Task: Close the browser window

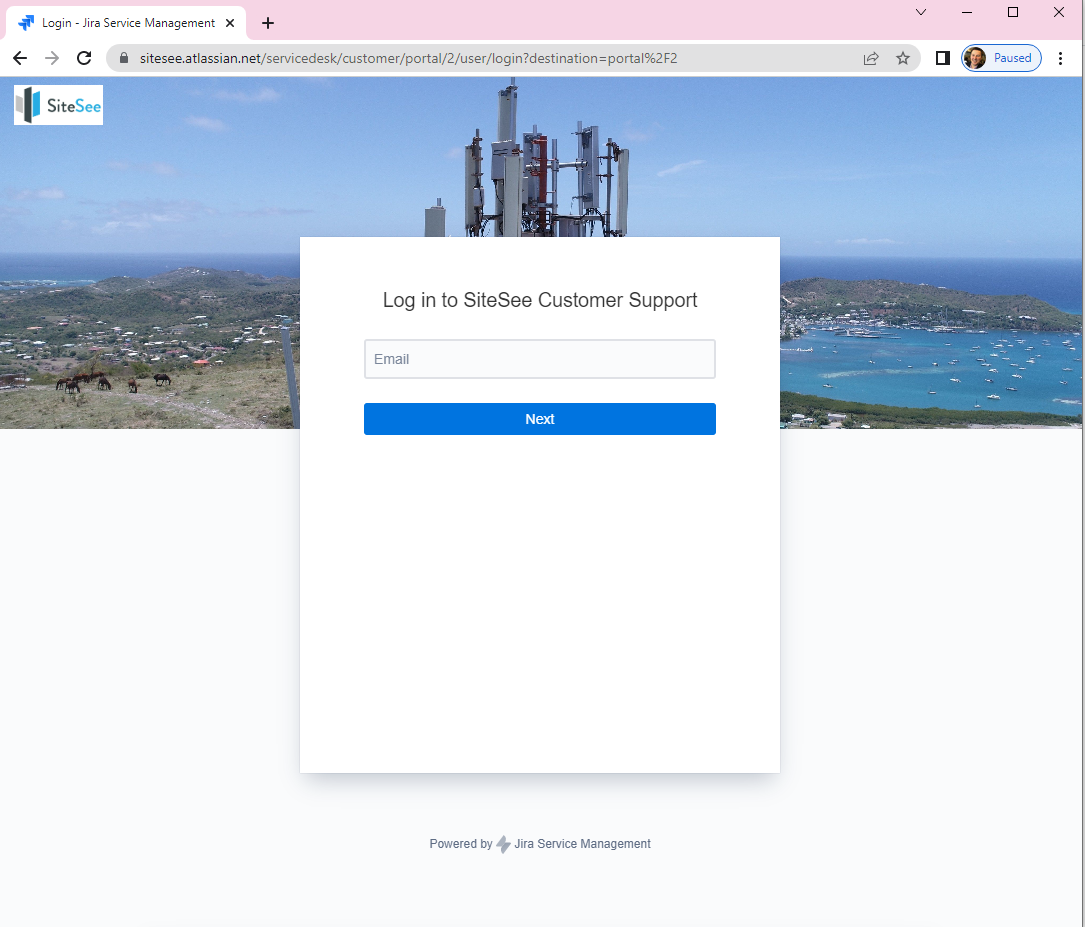Action: 1059,12
